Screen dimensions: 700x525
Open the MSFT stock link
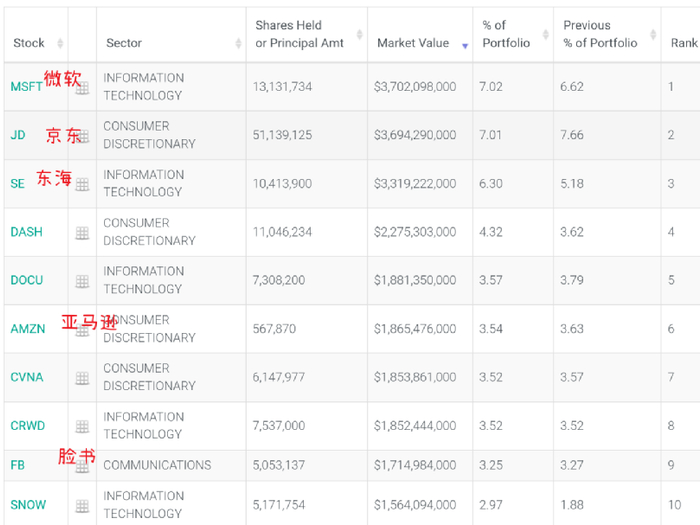26,87
